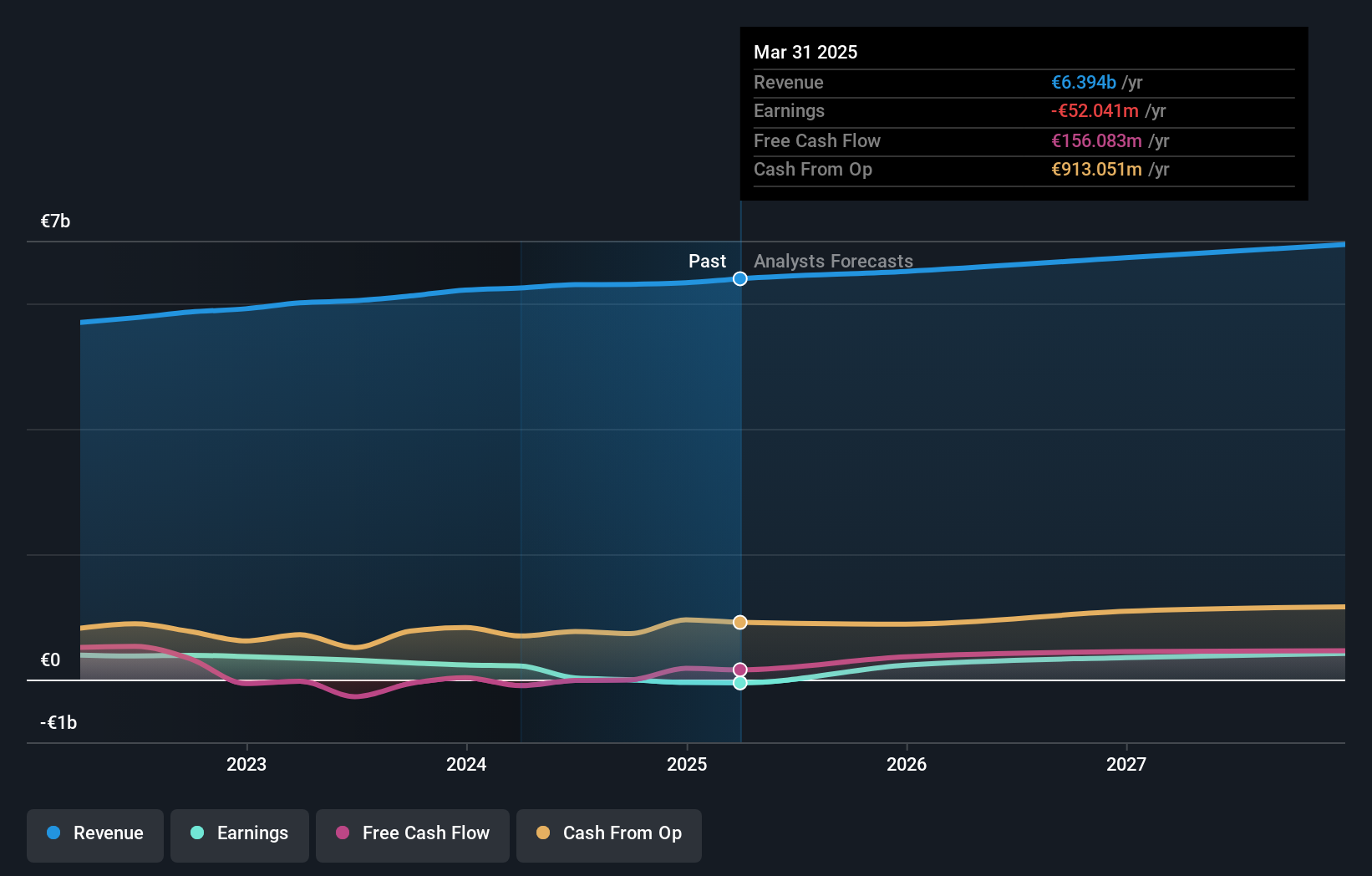Toggle the Earnings legend button
Viewport: 1372px width, 876px height.
point(240,835)
